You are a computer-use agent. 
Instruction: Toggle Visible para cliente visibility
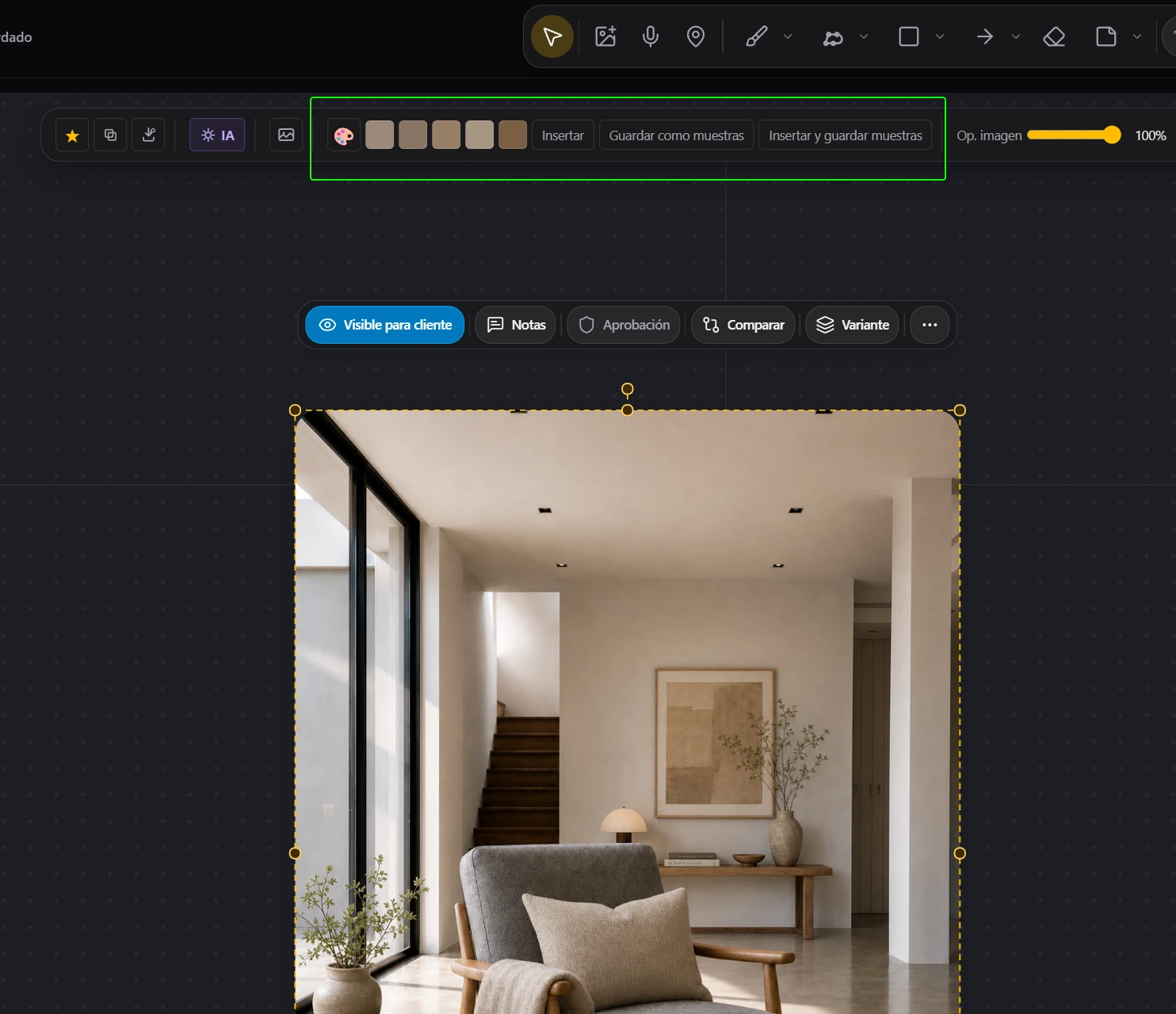(x=385, y=325)
